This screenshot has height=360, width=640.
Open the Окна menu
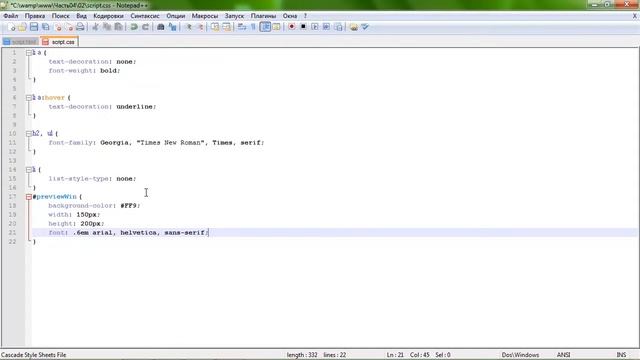[x=290, y=16]
